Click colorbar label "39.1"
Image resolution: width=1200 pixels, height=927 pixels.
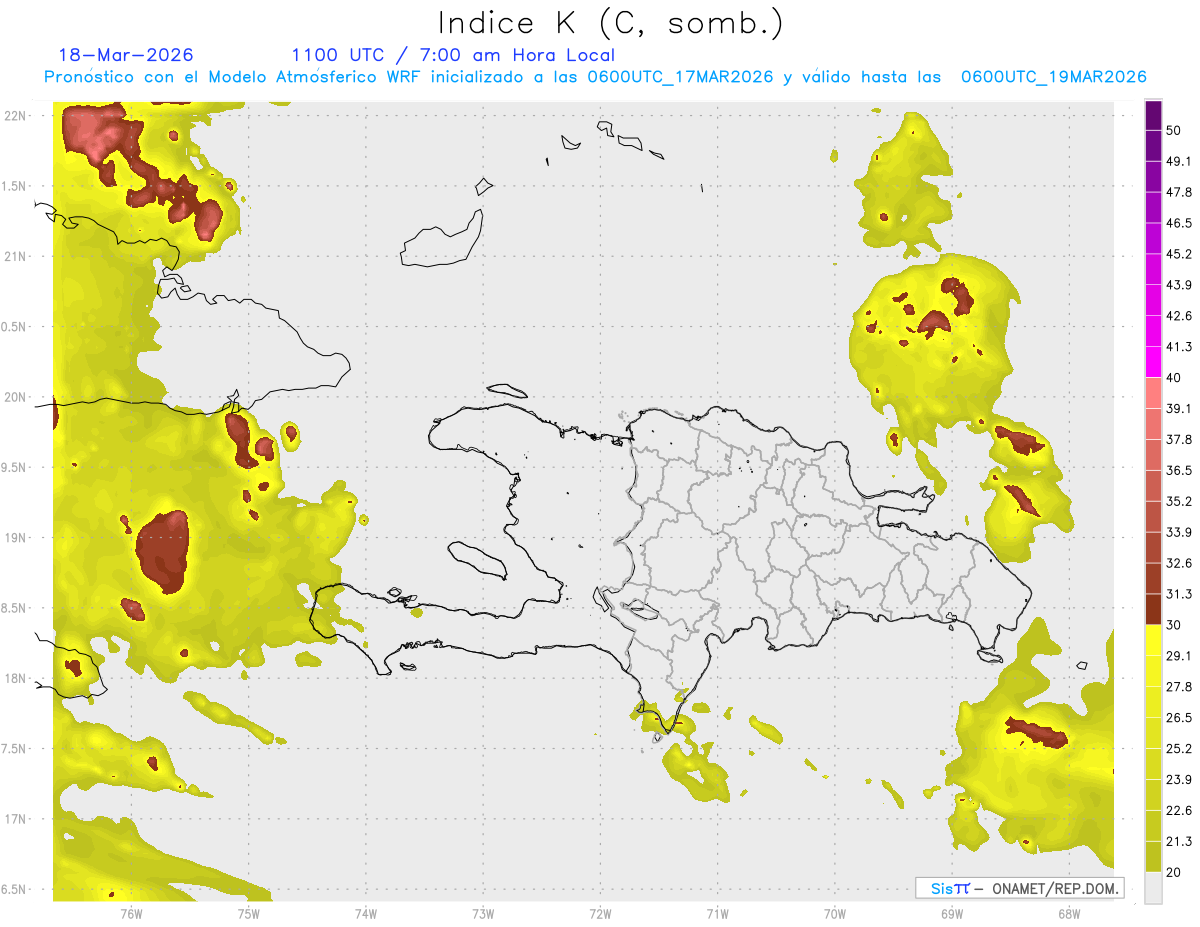1180,408
